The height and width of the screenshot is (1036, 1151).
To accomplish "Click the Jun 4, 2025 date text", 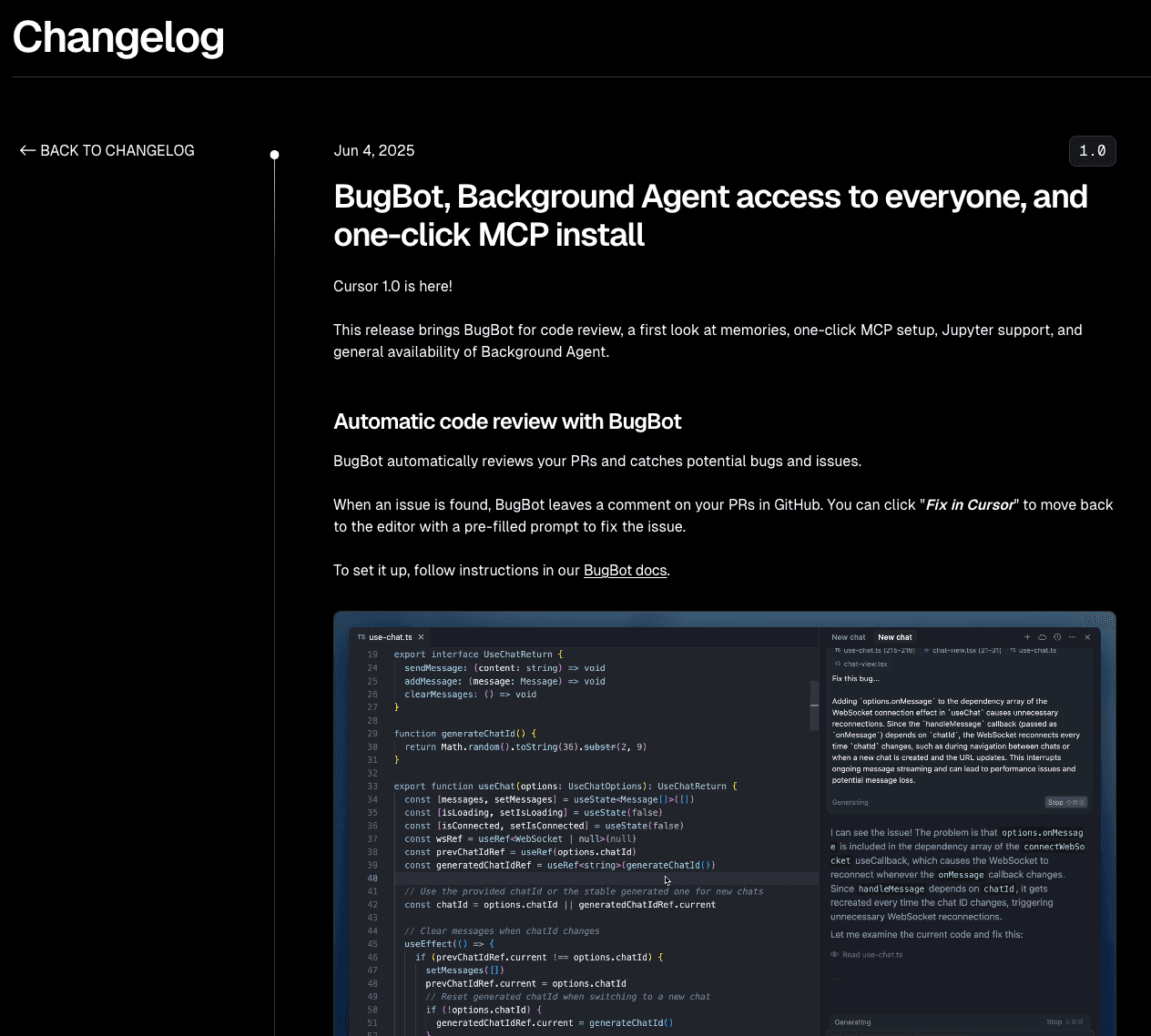I will [x=374, y=150].
